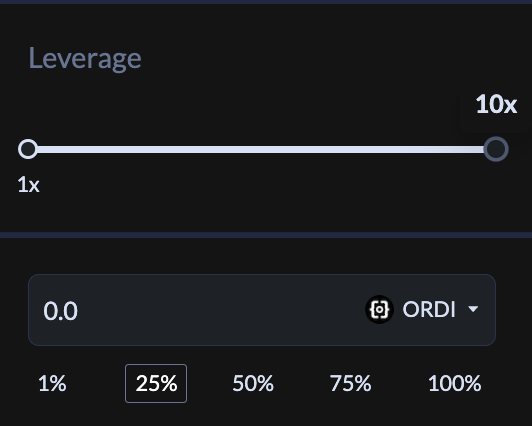Click the leverage slider handle at 10x
The height and width of the screenshot is (426, 532).
point(496,149)
